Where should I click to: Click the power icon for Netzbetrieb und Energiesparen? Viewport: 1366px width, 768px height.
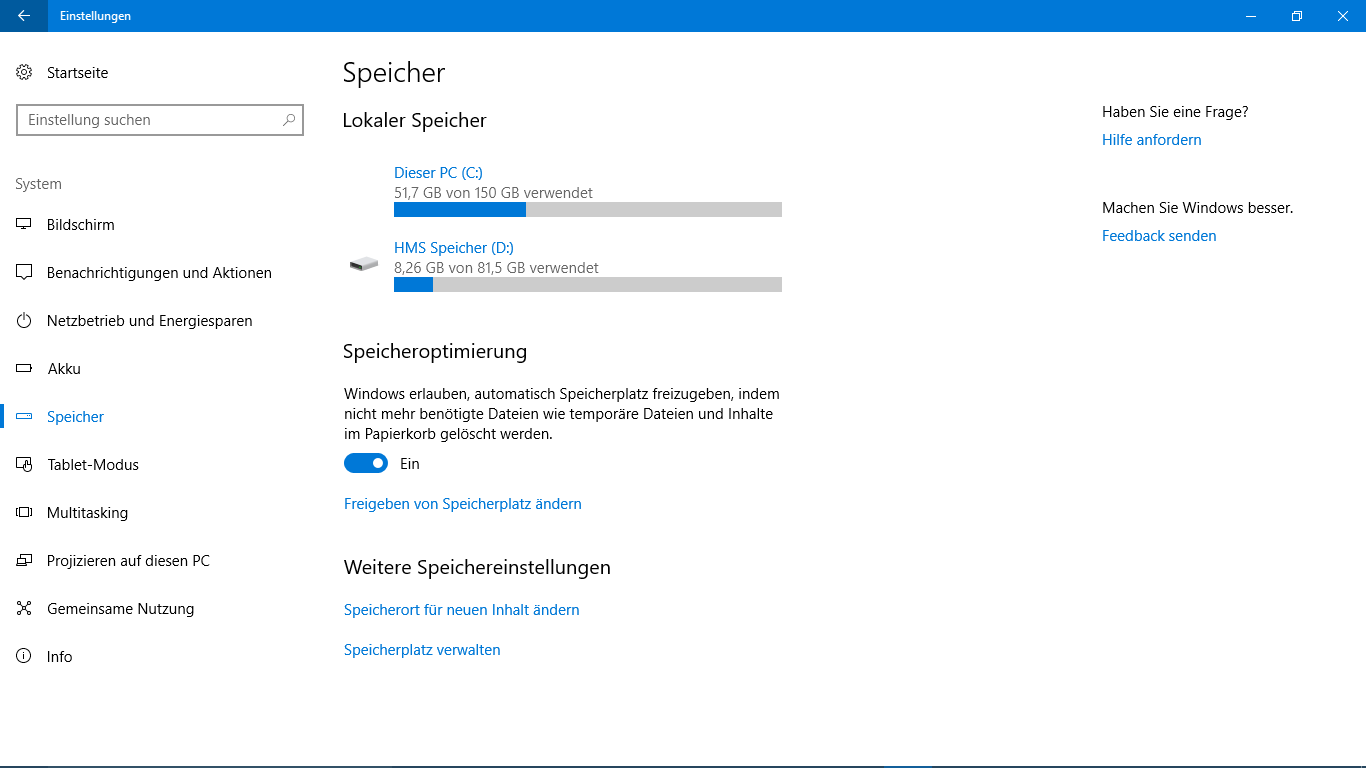[24, 321]
